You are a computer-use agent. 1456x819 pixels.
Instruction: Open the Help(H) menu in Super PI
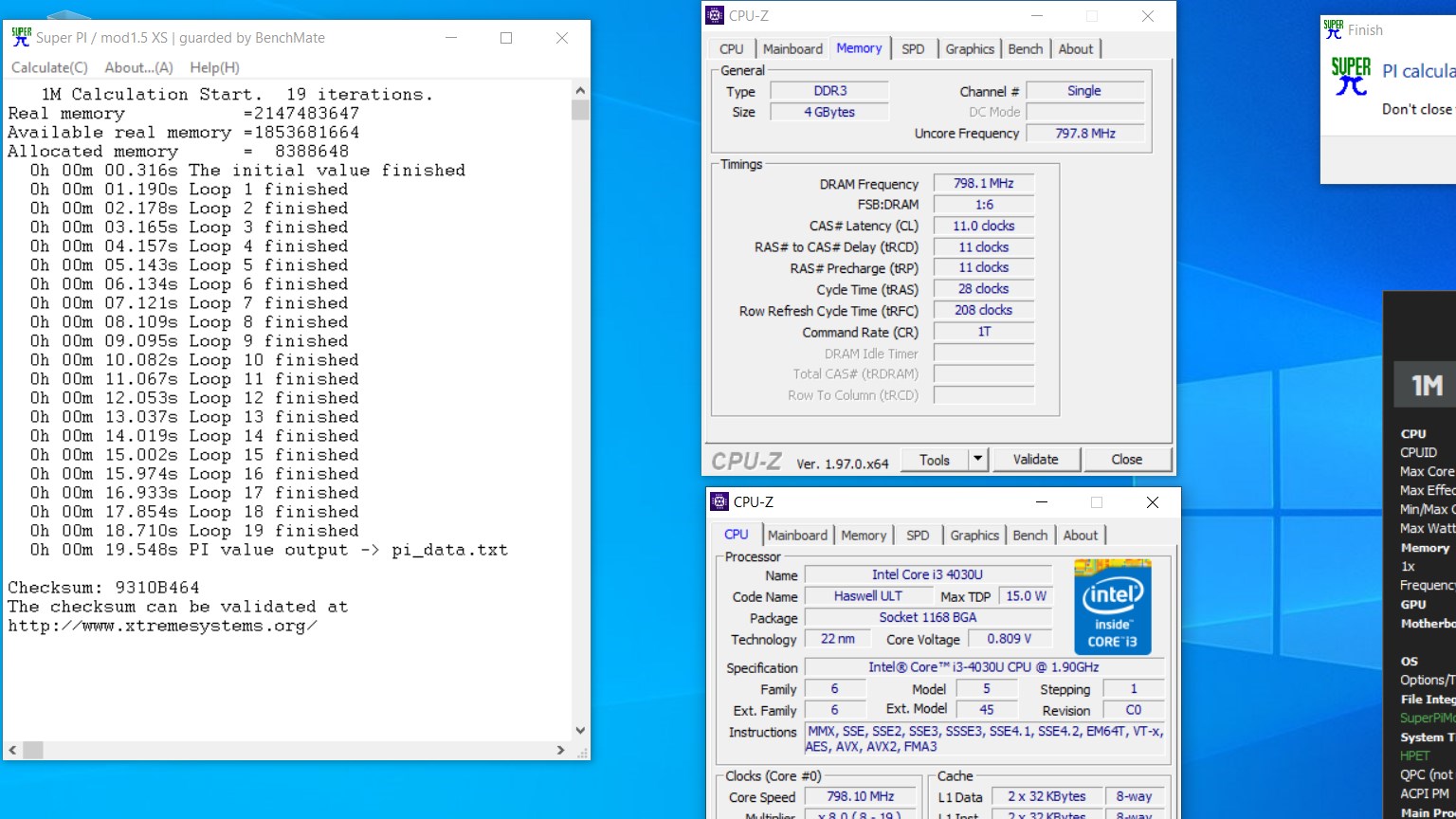click(x=214, y=67)
